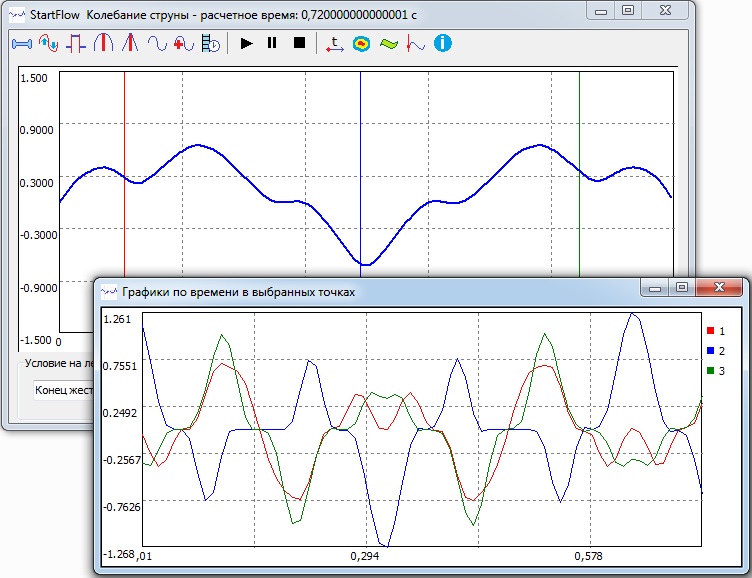This screenshot has height=578, width=752.
Task: Pause the string simulation
Action: 272,43
